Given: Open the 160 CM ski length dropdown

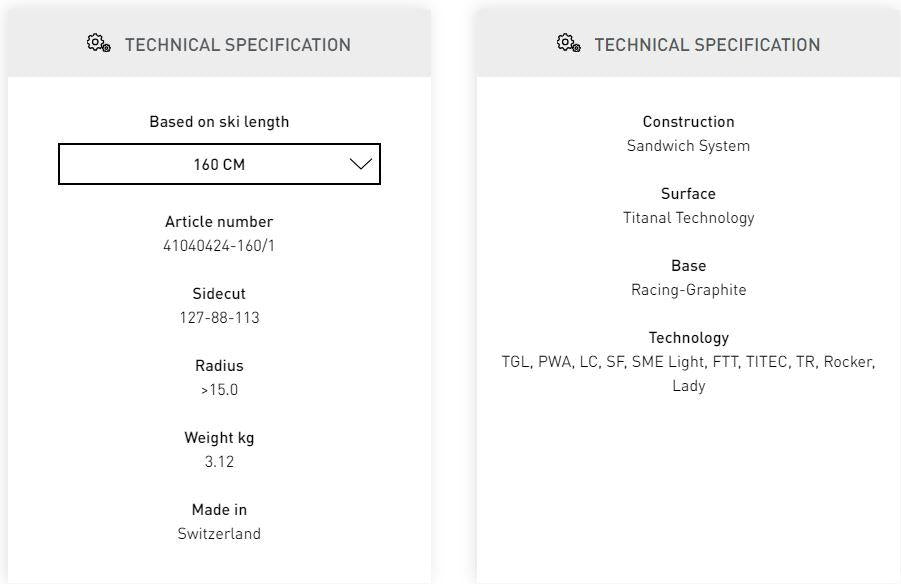Looking at the screenshot, I should (x=219, y=164).
